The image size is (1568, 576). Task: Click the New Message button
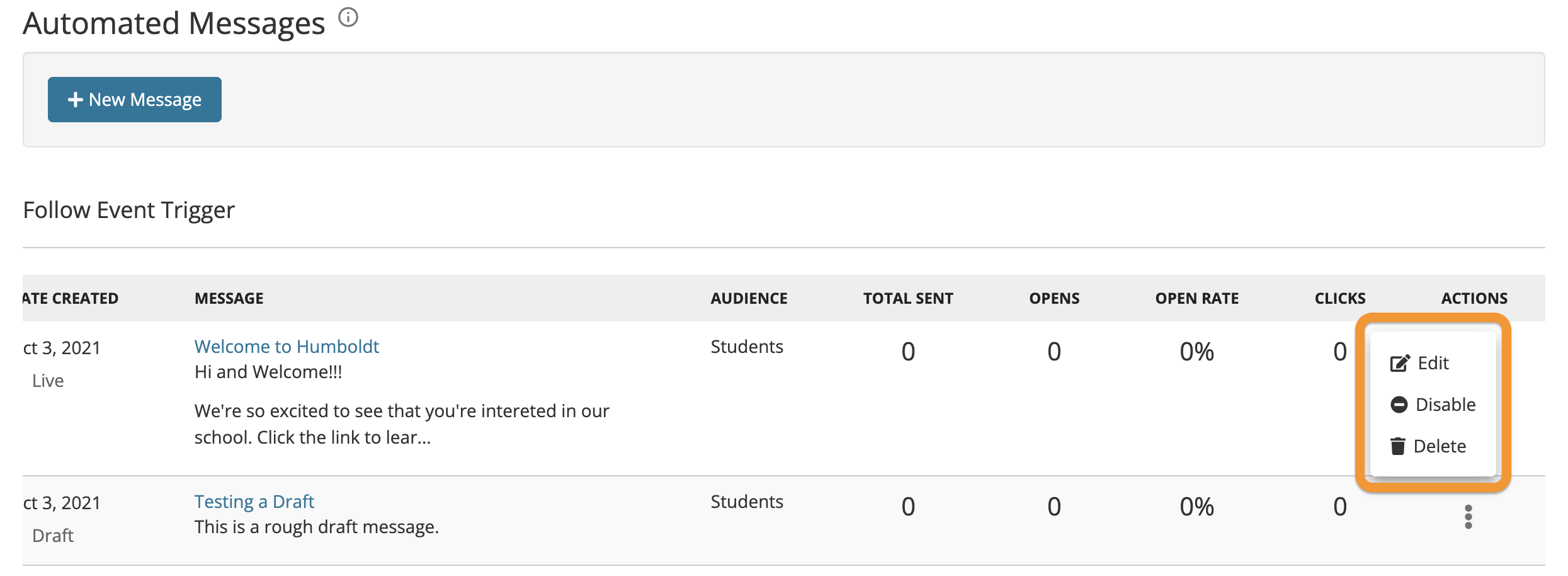135,100
